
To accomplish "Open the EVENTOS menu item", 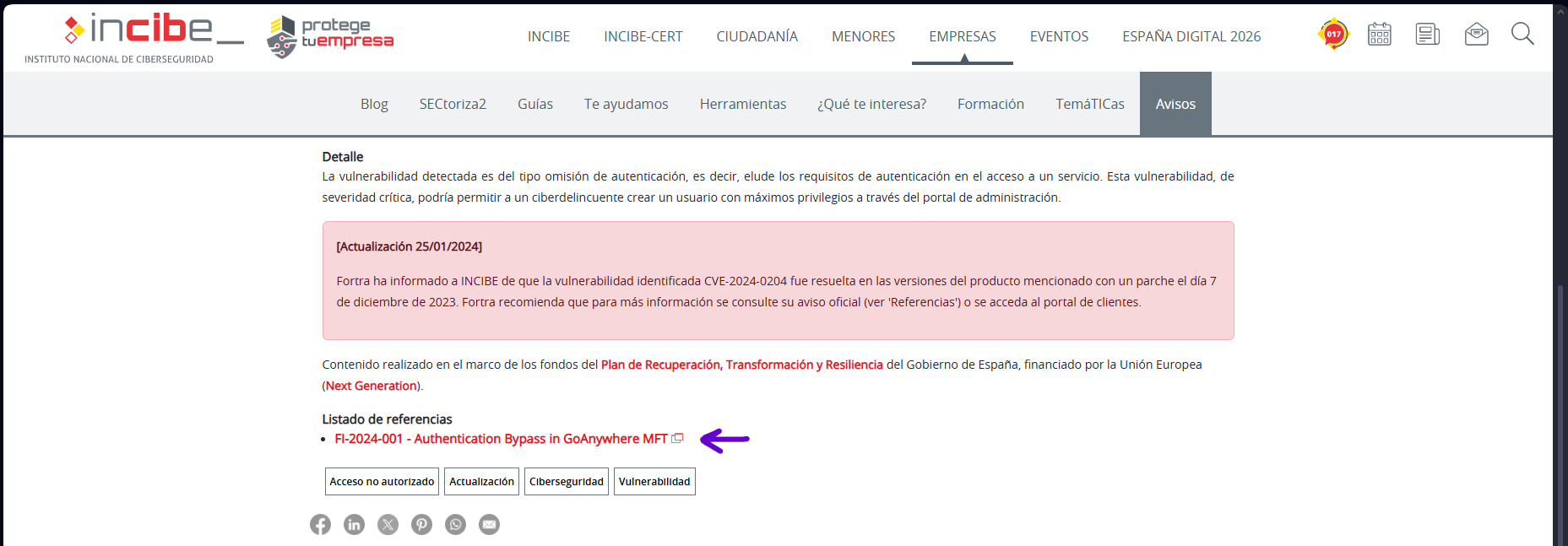I will 1059,36.
